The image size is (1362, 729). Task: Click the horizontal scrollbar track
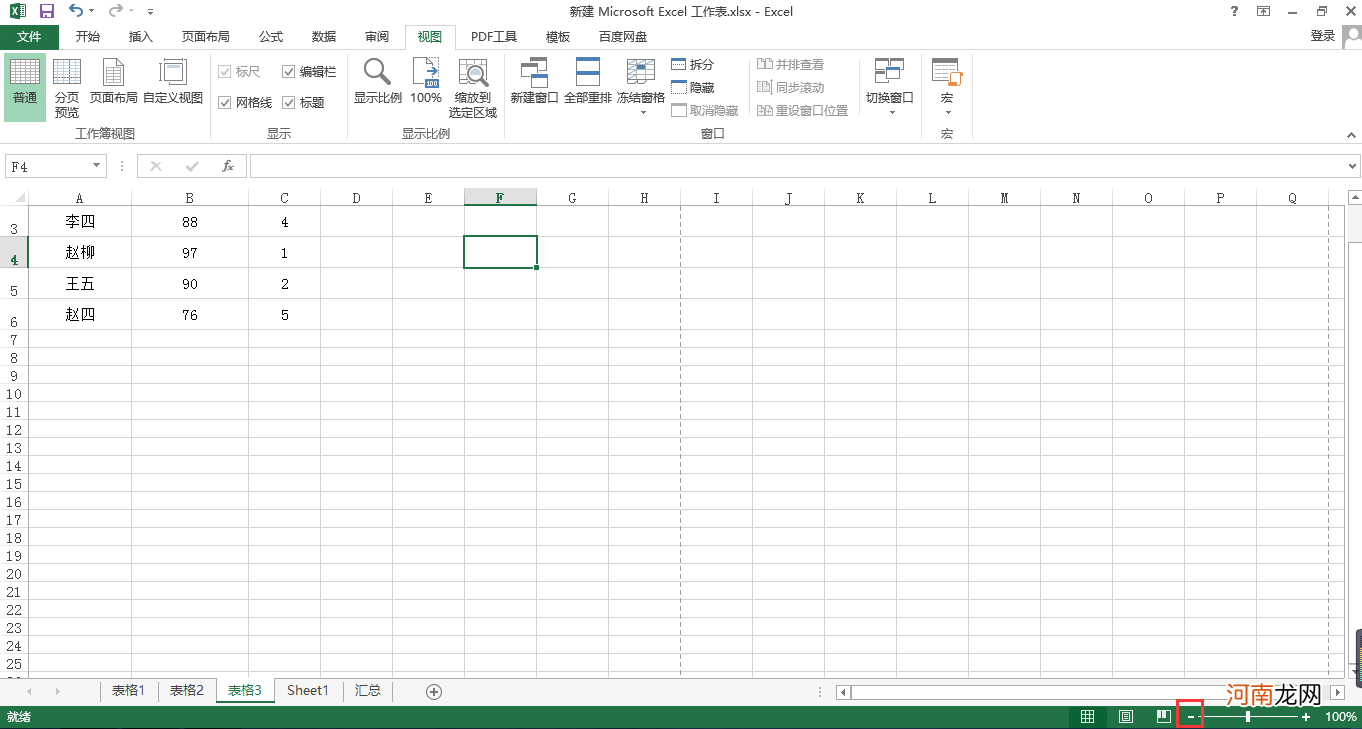(1091, 692)
